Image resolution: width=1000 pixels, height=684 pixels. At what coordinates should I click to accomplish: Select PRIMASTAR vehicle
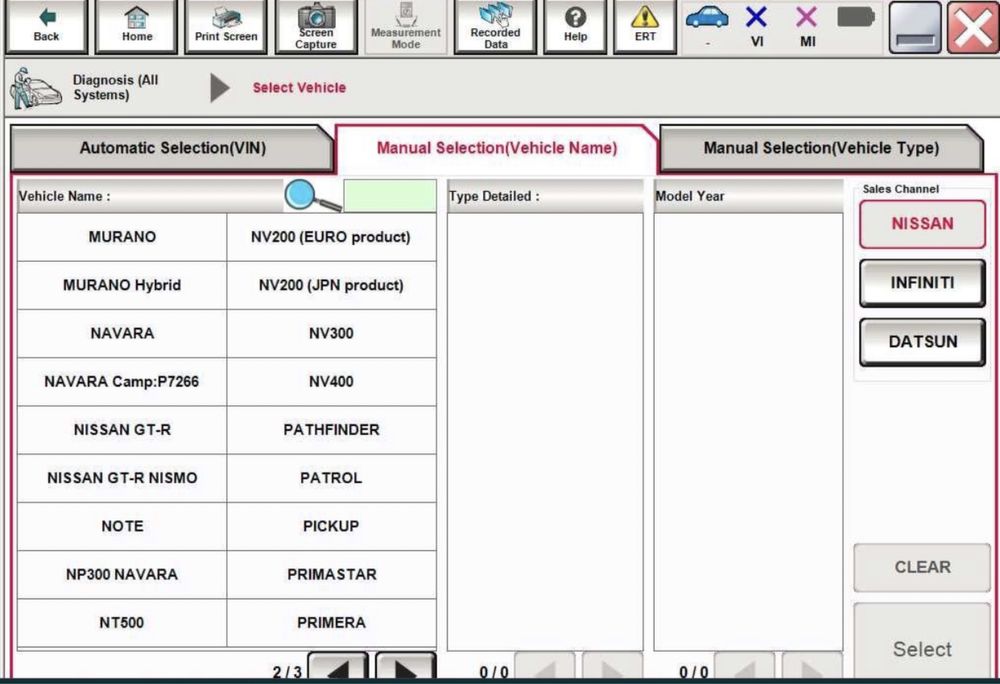(331, 574)
